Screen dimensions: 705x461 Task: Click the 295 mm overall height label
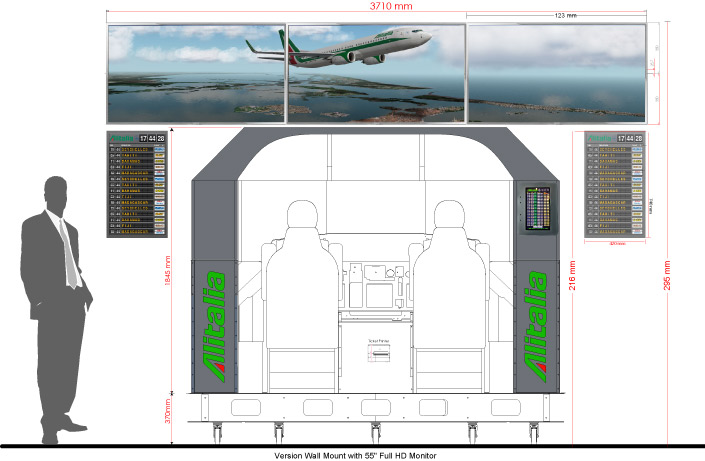[667, 275]
